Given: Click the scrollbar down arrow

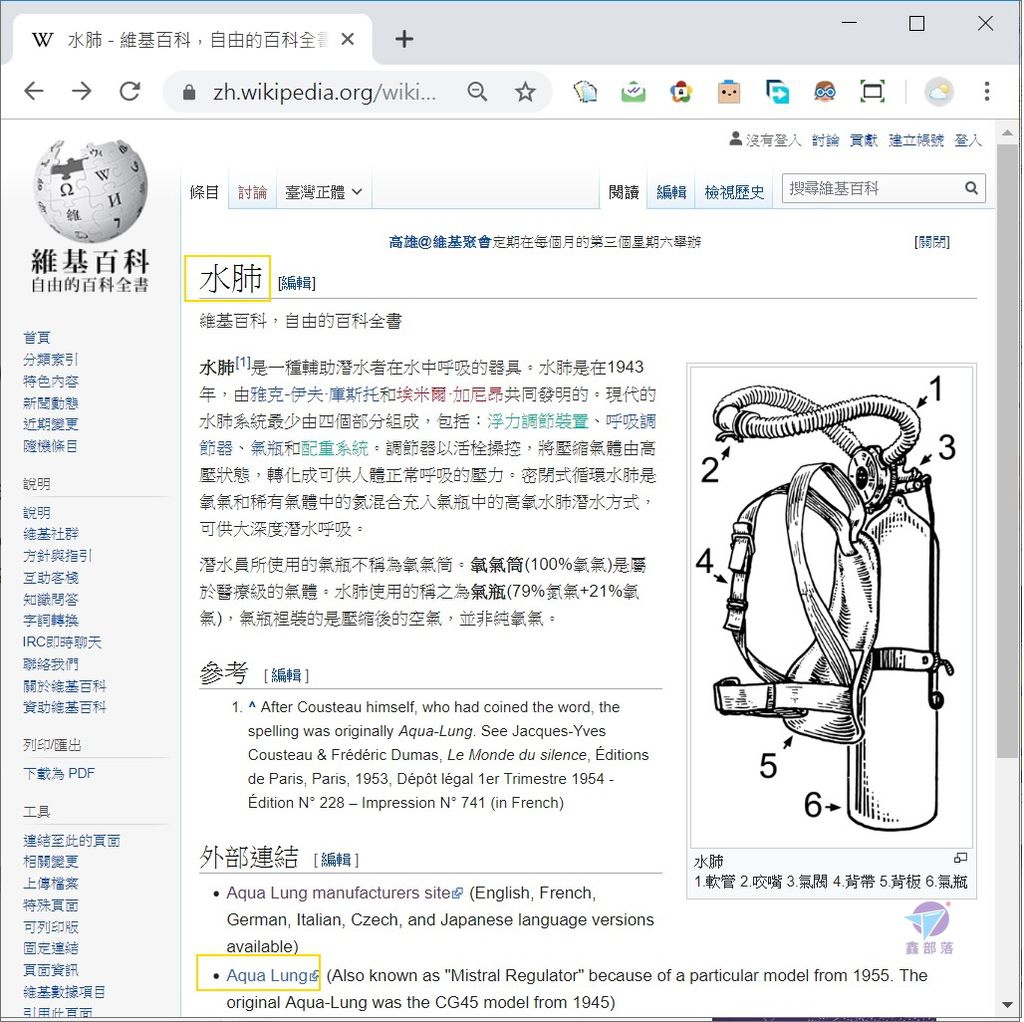Looking at the screenshot, I should [x=1006, y=1005].
